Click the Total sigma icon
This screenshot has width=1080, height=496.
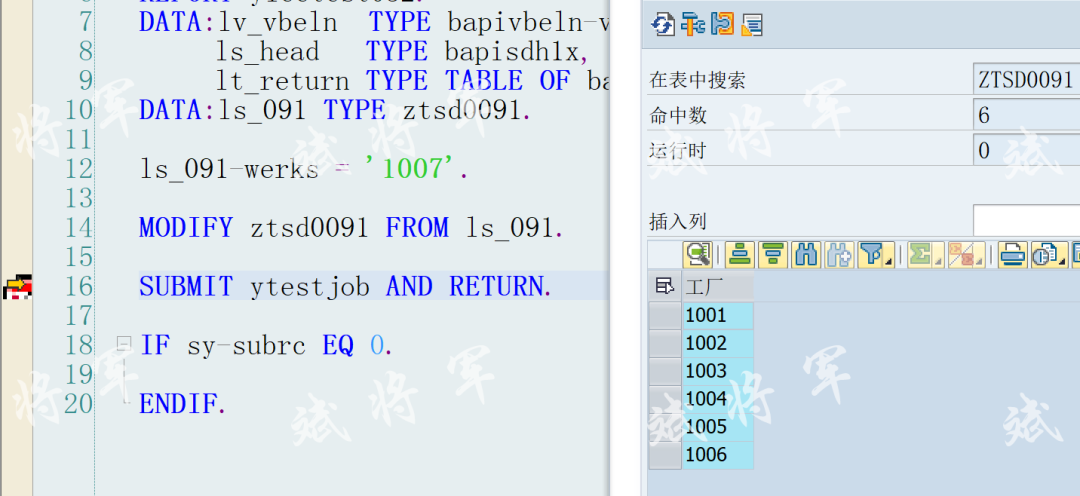[x=920, y=255]
